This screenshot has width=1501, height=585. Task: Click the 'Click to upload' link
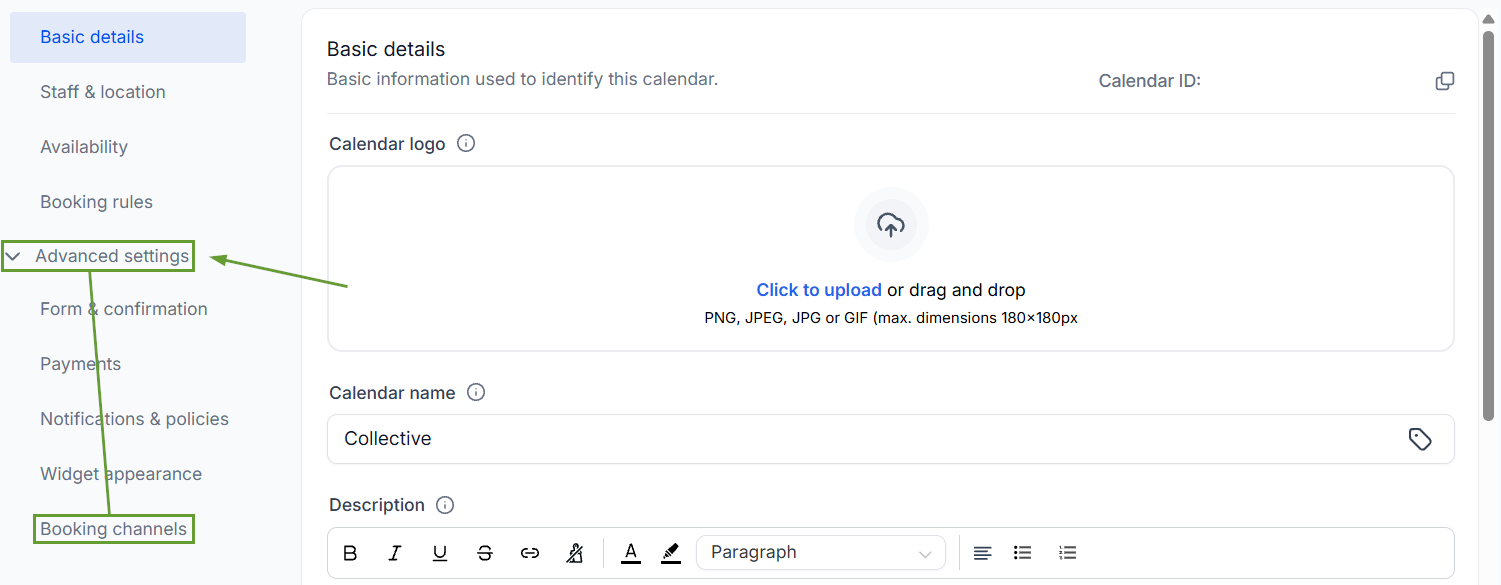click(x=819, y=290)
